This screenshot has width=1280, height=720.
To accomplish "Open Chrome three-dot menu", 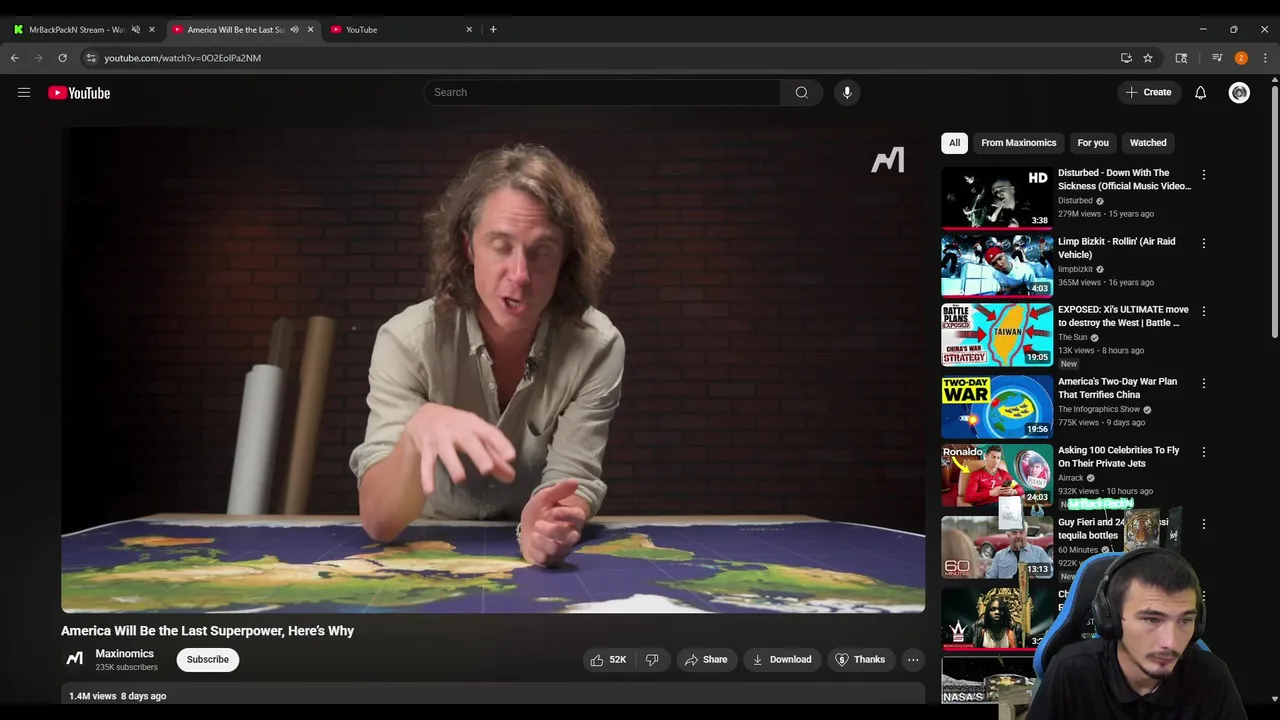I will (x=1265, y=58).
